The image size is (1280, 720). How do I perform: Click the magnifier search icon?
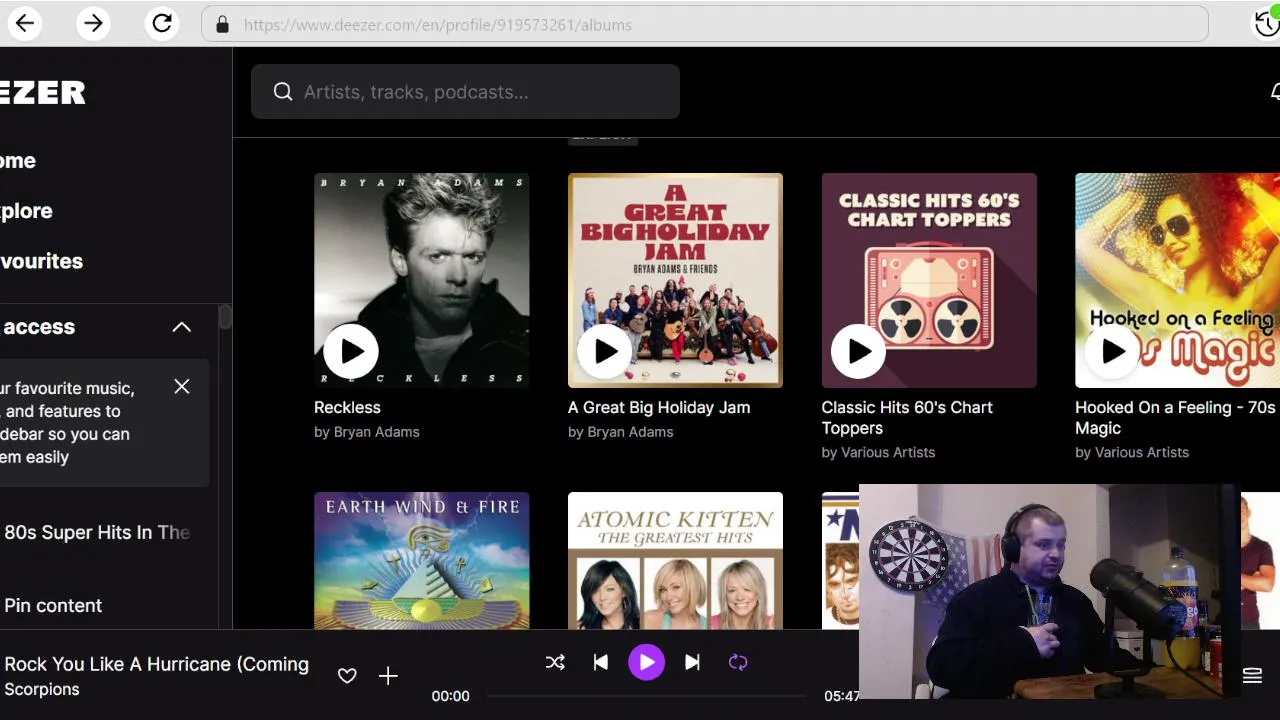coord(283,92)
